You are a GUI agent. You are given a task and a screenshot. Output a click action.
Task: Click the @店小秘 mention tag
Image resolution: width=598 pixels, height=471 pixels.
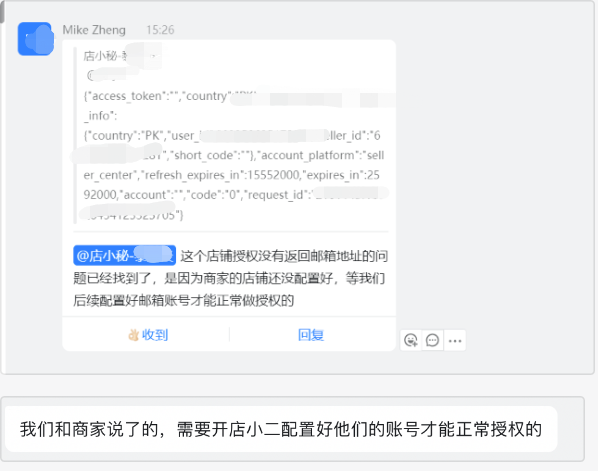click(124, 255)
